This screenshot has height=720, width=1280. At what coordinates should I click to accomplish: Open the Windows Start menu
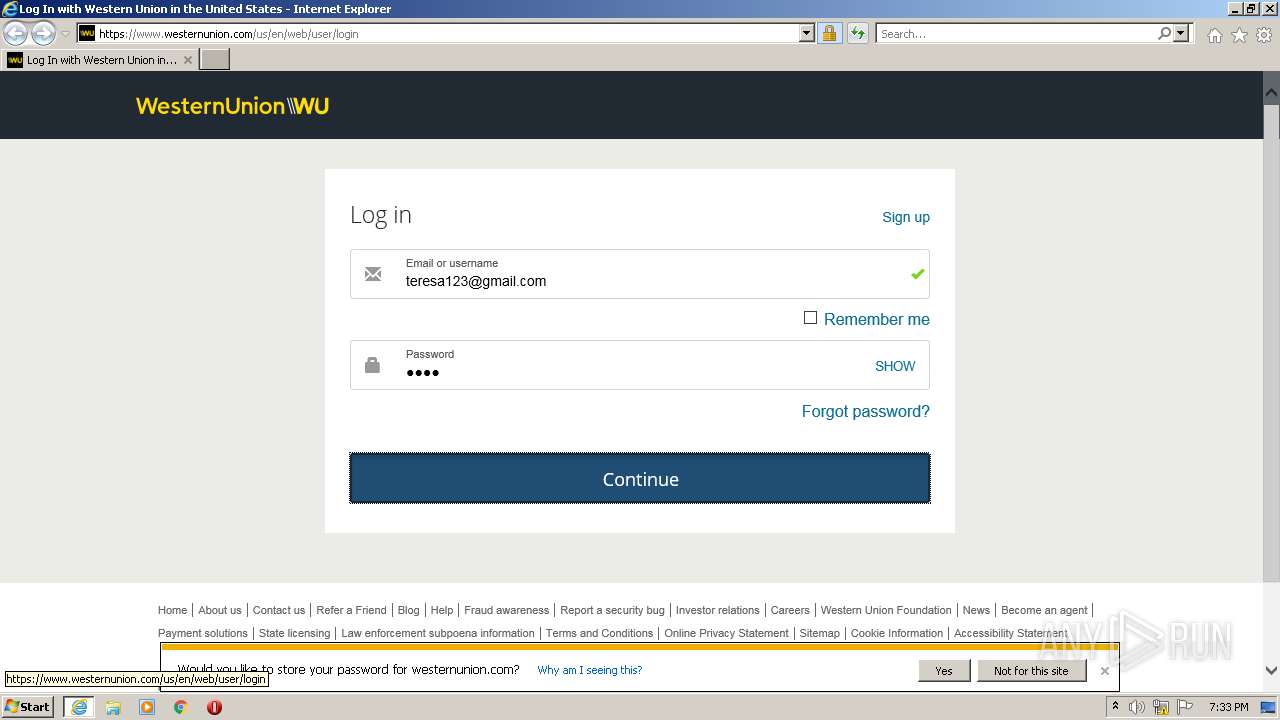pyautogui.click(x=27, y=706)
